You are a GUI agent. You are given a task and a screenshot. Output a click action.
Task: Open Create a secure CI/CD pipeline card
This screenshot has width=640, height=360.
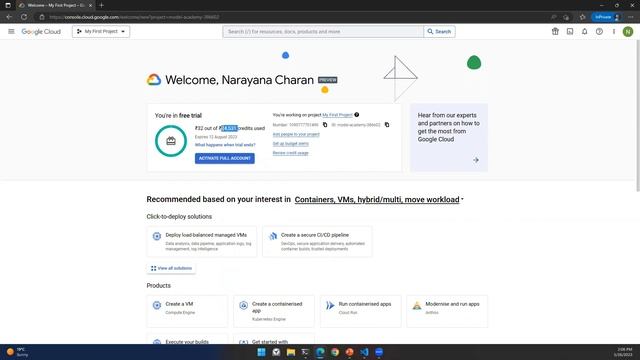(x=317, y=242)
